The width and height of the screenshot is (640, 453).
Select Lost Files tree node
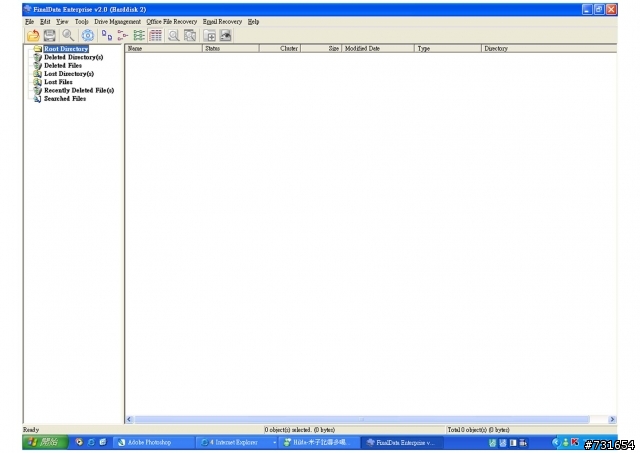(58, 82)
